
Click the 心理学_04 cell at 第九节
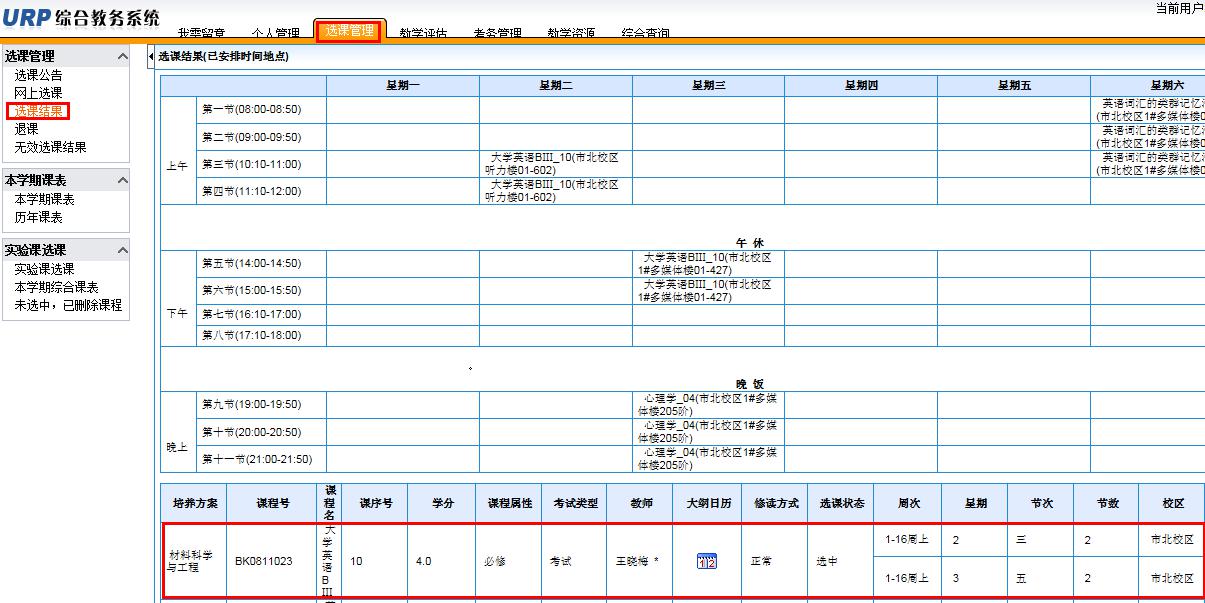point(708,404)
